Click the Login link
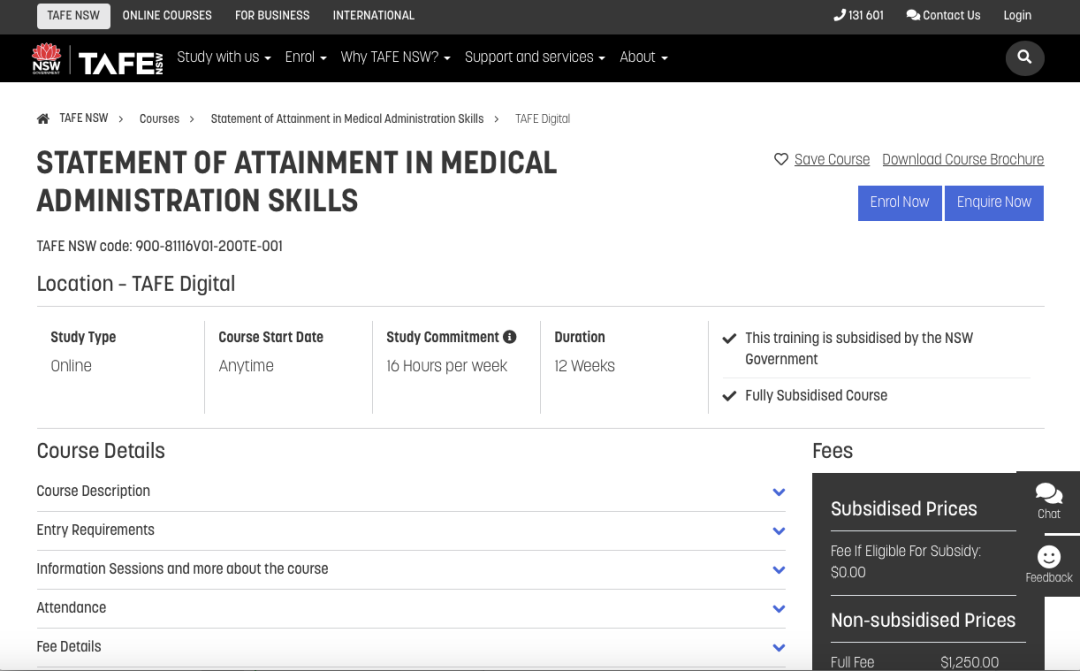 tap(1017, 15)
